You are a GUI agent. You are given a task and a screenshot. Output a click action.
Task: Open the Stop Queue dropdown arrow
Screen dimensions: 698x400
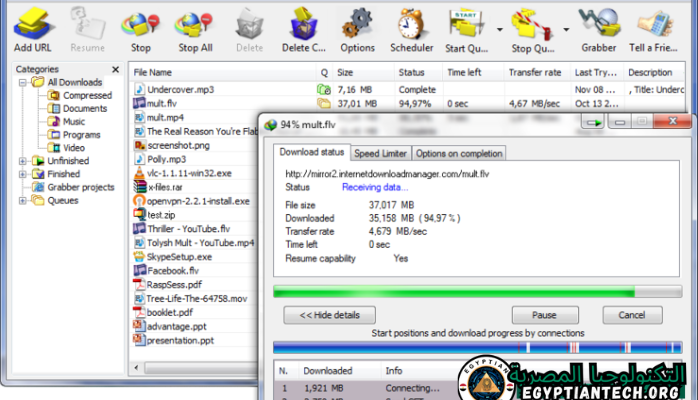coord(566,30)
